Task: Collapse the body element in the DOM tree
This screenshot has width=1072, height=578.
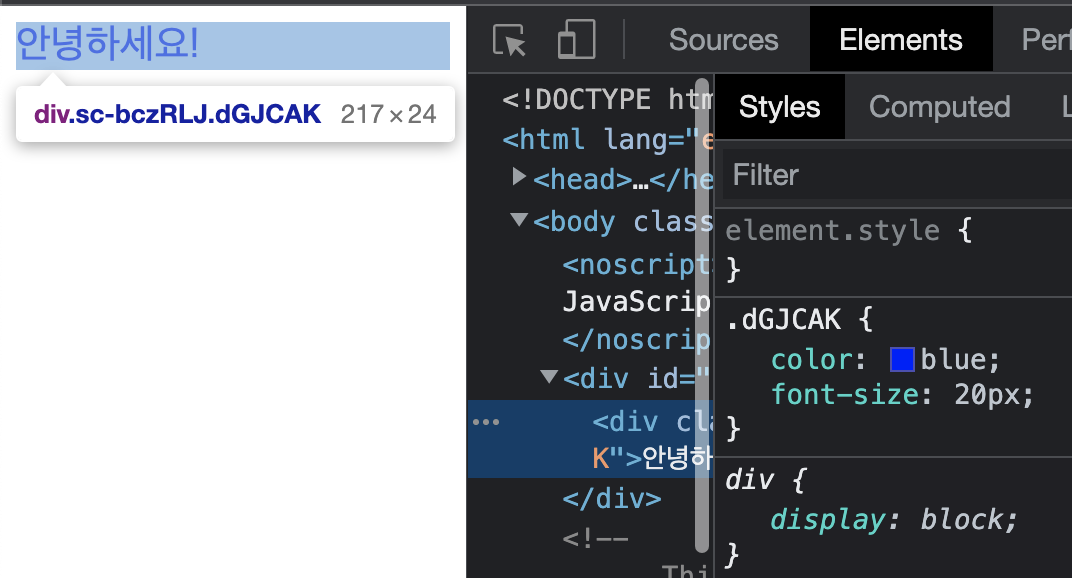Action: (518, 220)
